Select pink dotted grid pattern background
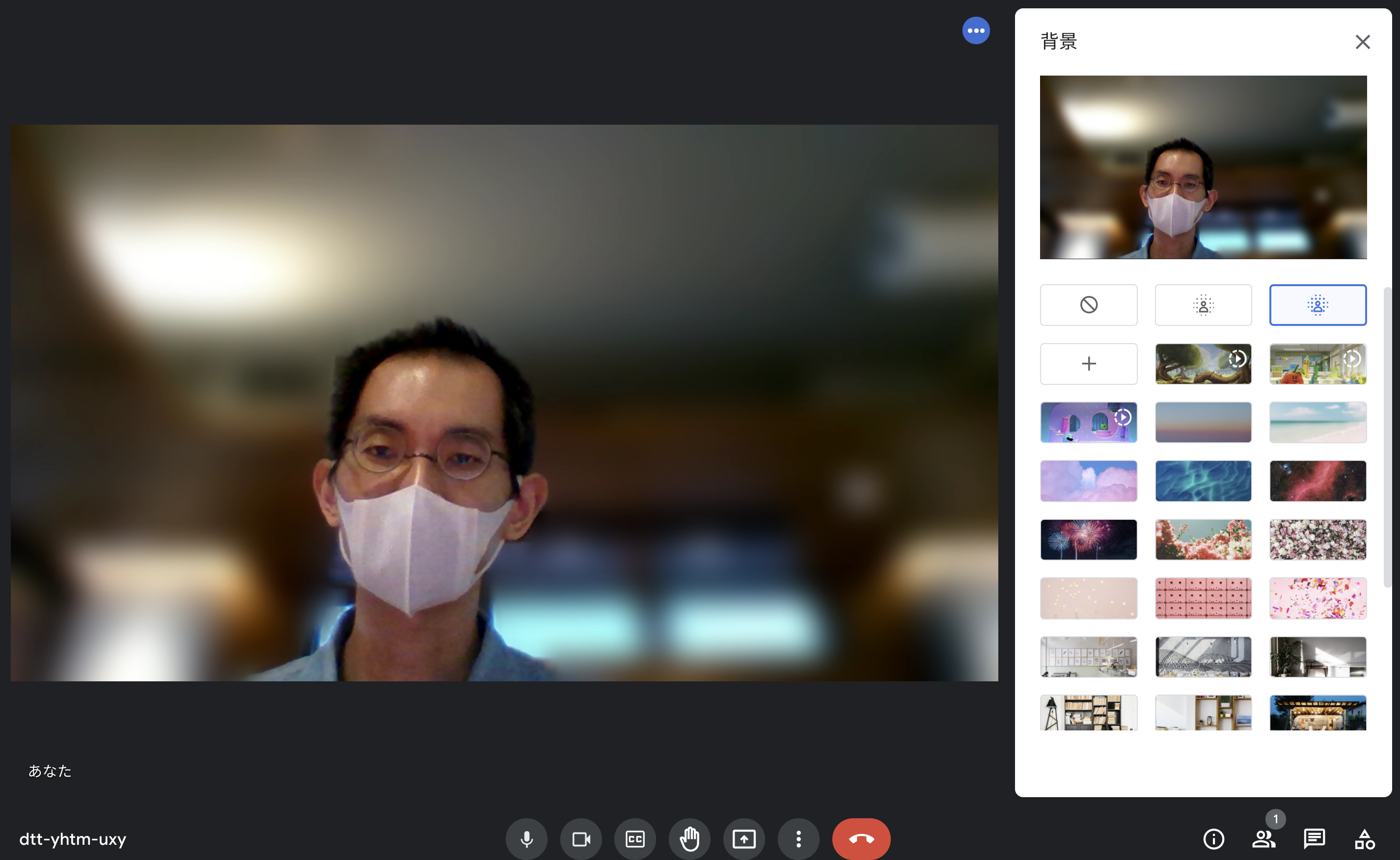1400x860 pixels. point(1203,598)
